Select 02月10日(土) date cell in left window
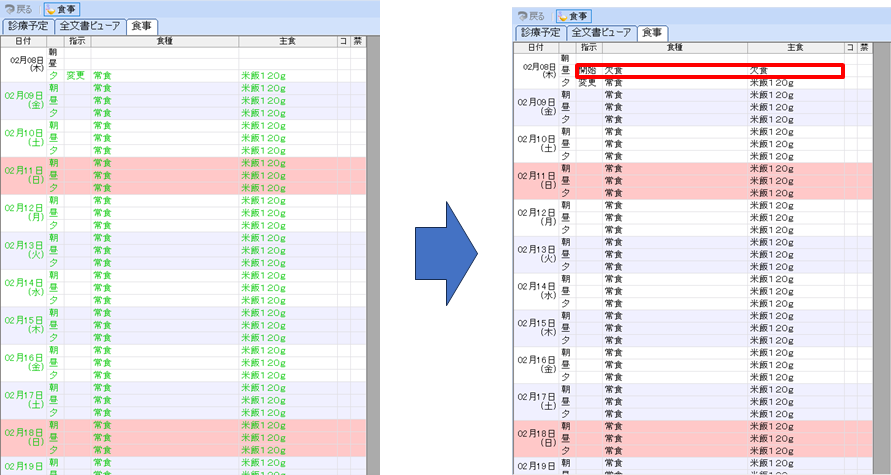 coord(24,138)
